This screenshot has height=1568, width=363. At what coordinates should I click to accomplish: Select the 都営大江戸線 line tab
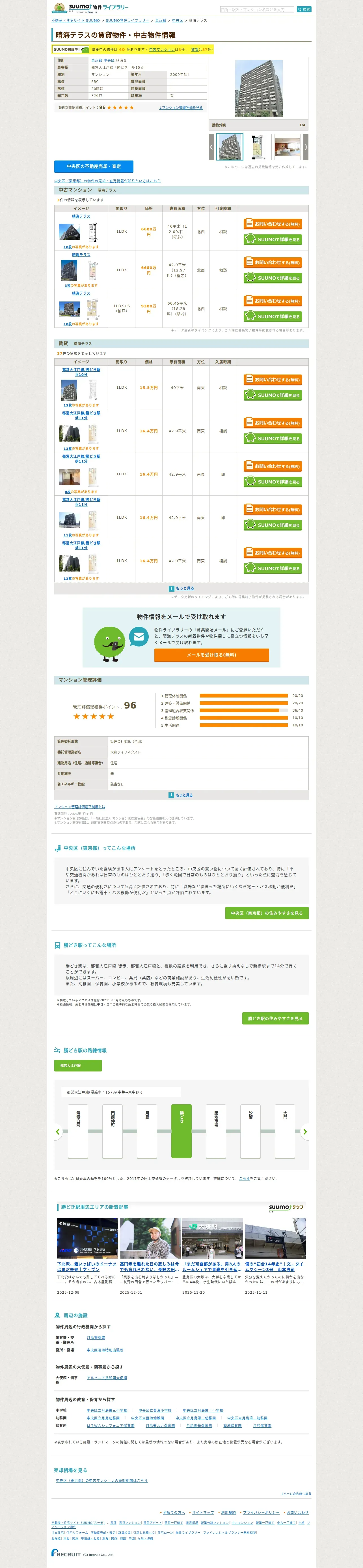tap(78, 1066)
